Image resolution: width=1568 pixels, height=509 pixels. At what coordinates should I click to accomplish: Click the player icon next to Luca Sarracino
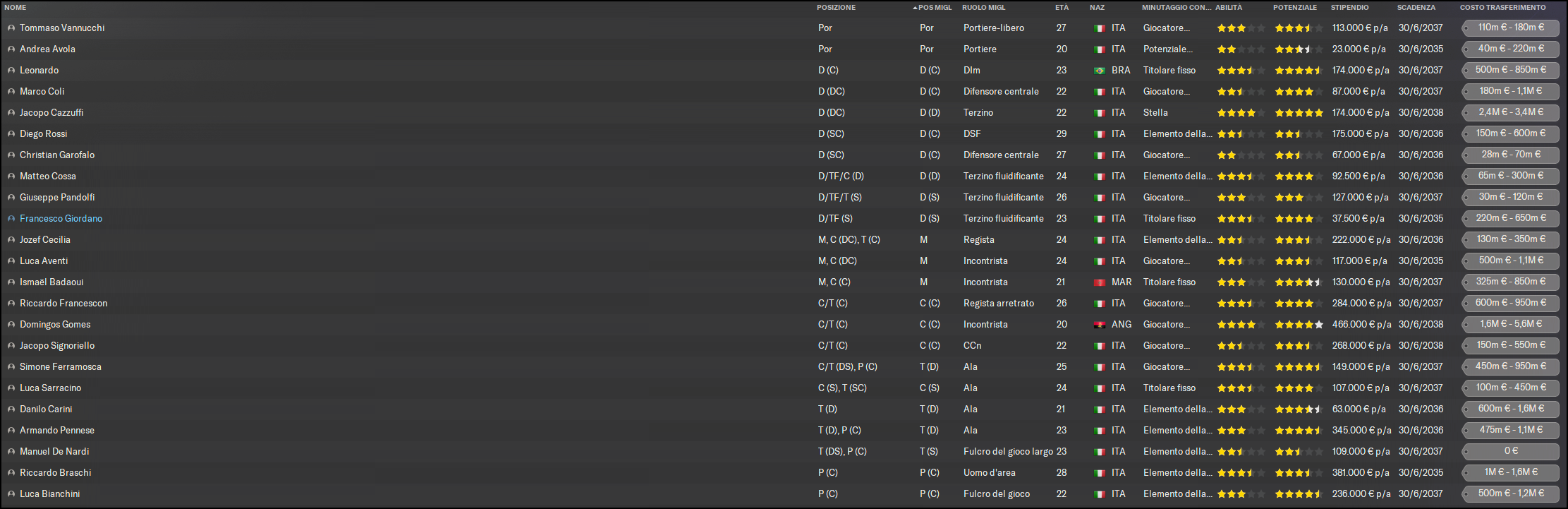tap(11, 388)
